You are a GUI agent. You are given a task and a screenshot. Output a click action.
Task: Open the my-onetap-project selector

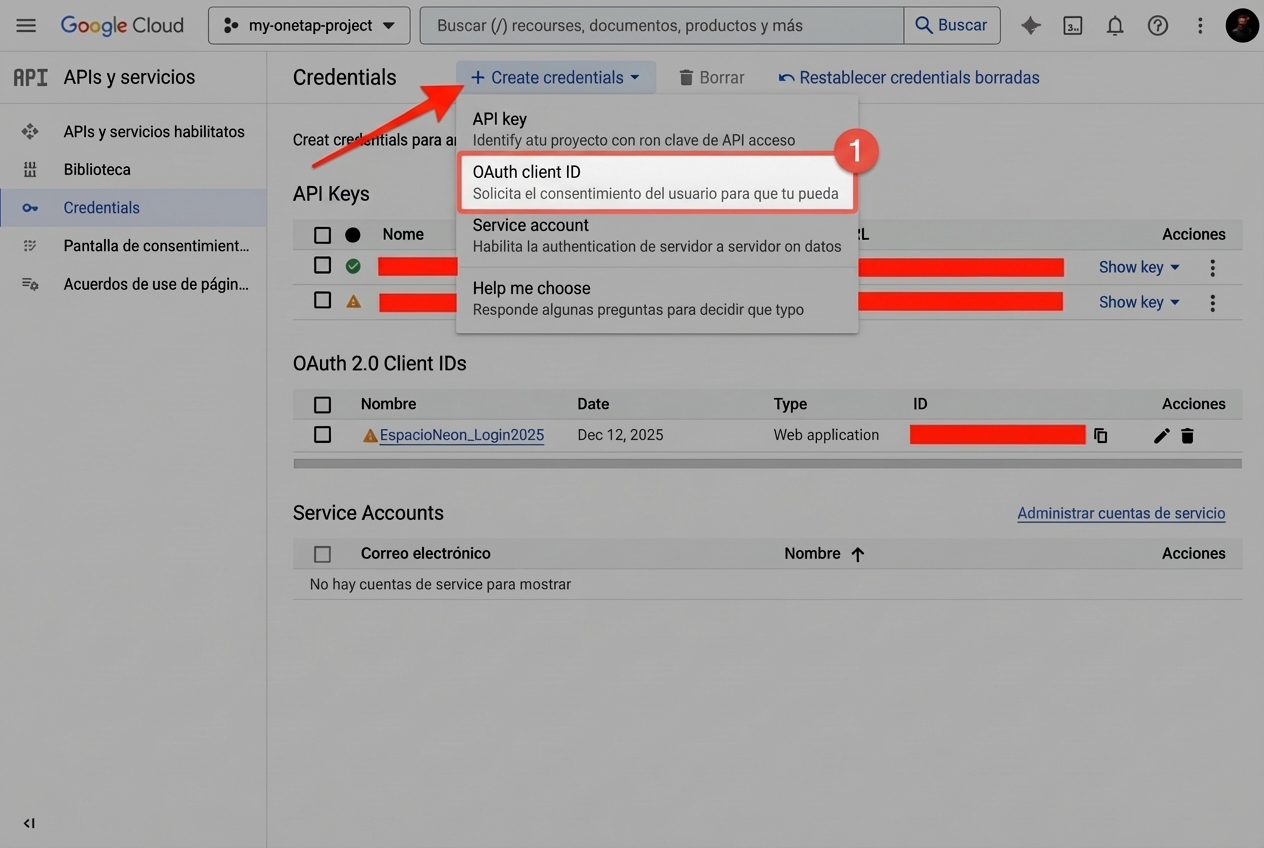pyautogui.click(x=308, y=25)
